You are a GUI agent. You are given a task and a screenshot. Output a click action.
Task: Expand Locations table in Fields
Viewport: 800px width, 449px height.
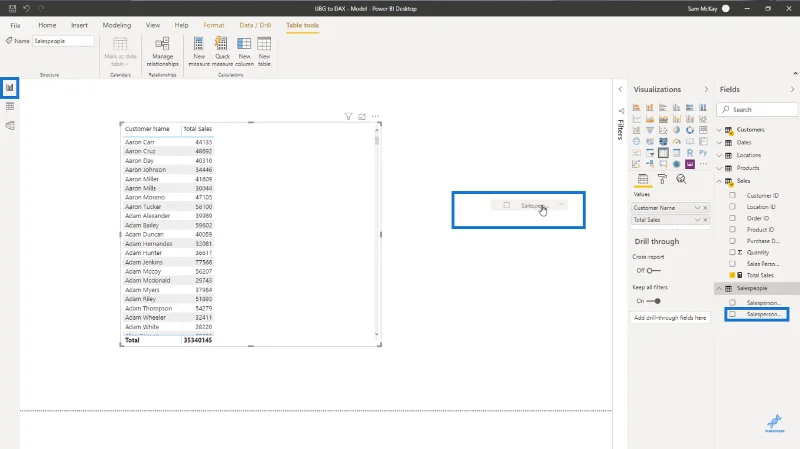719,155
